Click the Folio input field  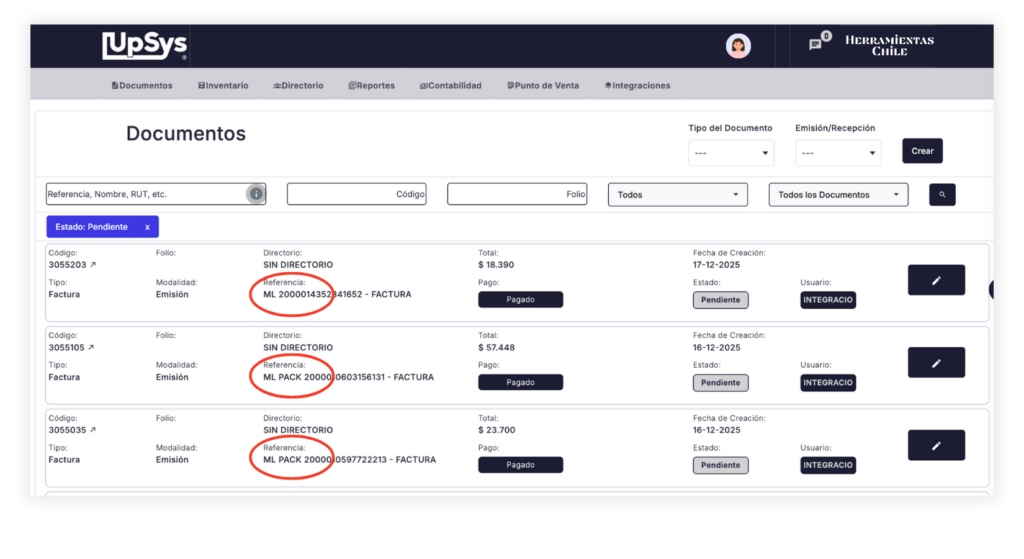click(x=517, y=195)
